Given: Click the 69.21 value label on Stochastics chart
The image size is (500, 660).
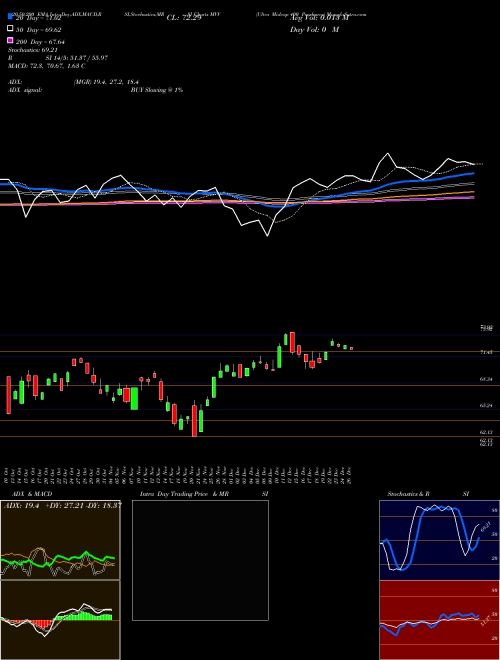Looking at the screenshot, I should pos(486,526).
